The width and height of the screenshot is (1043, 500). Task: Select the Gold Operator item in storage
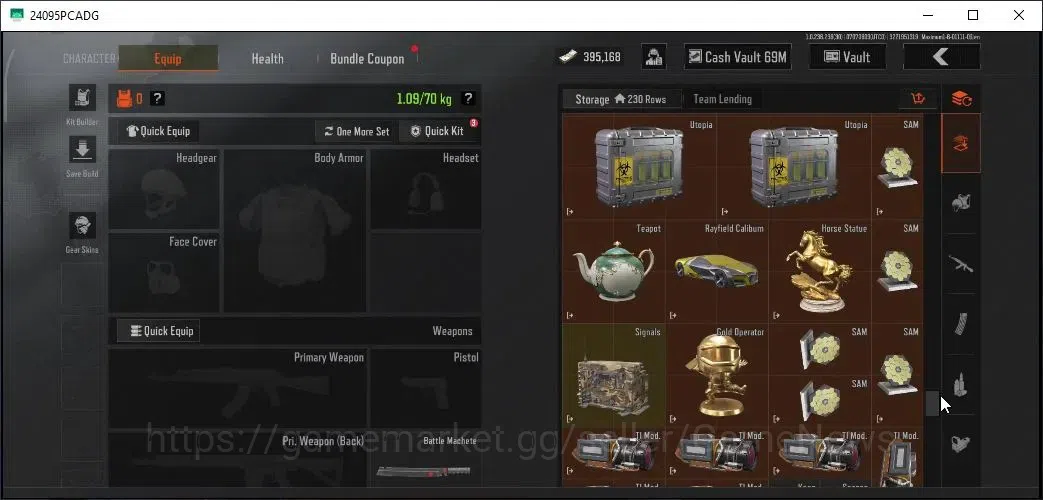point(717,375)
